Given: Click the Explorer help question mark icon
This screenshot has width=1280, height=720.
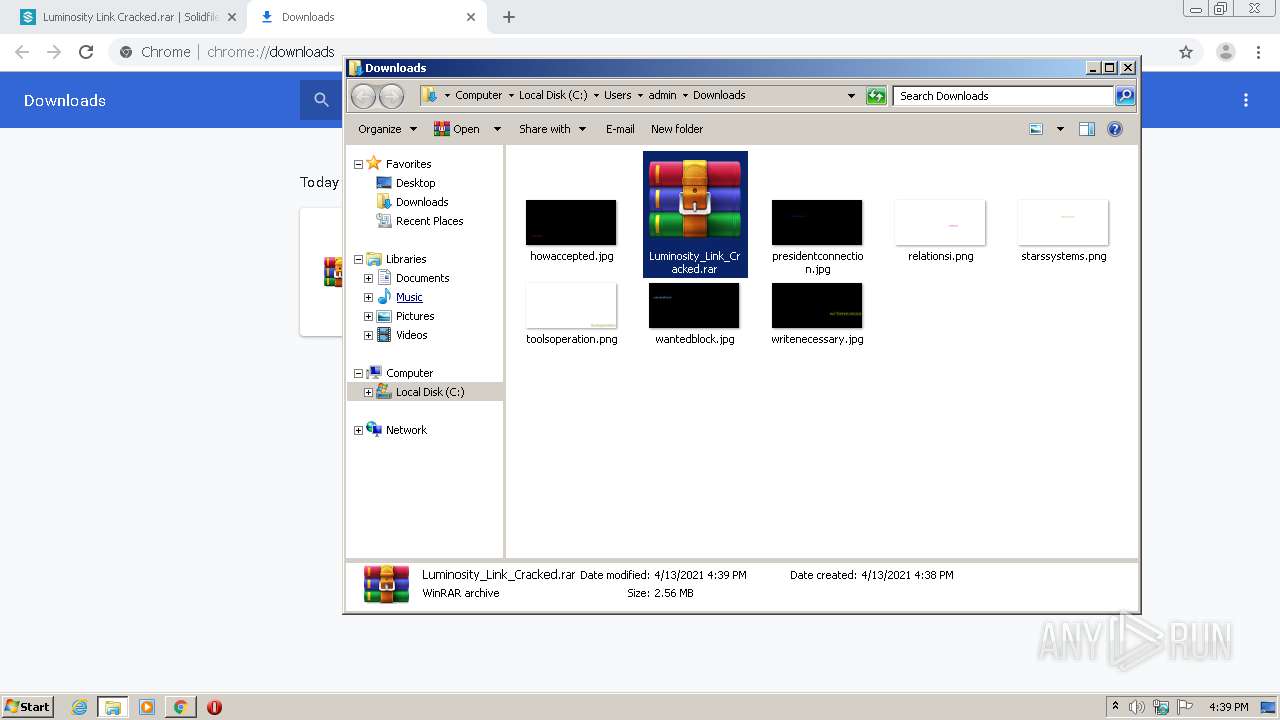Looking at the screenshot, I should tap(1115, 129).
